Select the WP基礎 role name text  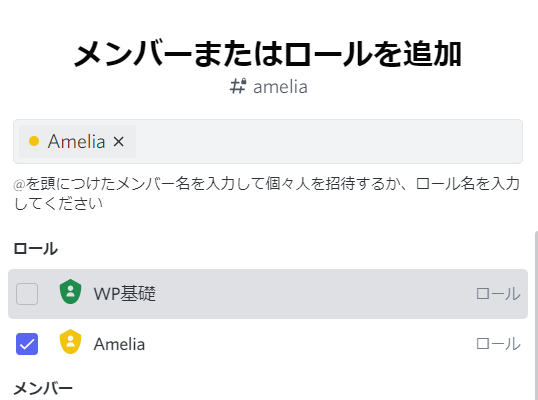pyautogui.click(x=125, y=294)
